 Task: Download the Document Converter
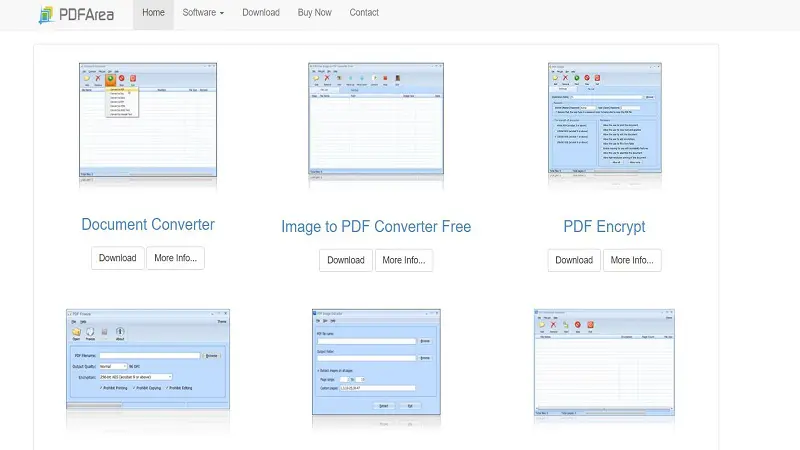pyautogui.click(x=117, y=258)
